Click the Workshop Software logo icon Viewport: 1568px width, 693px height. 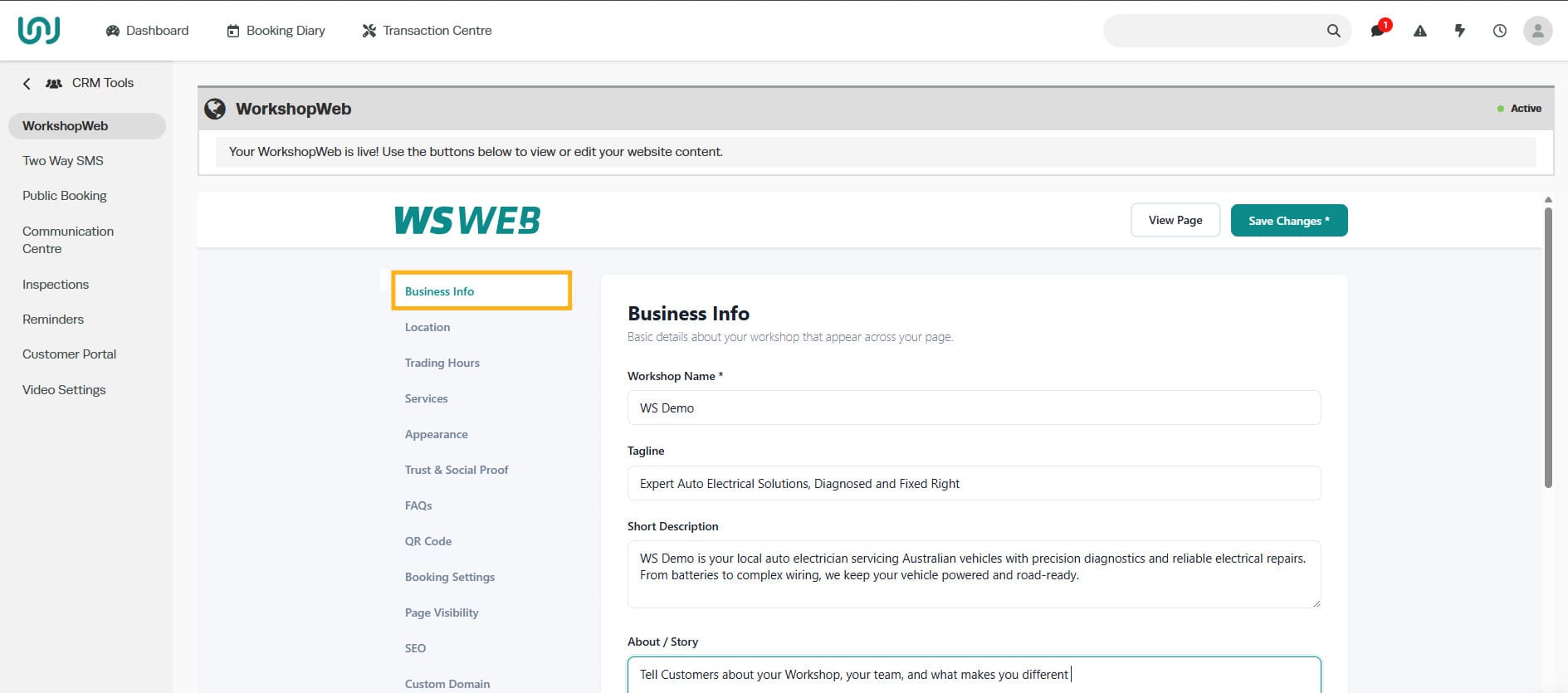tap(38, 30)
